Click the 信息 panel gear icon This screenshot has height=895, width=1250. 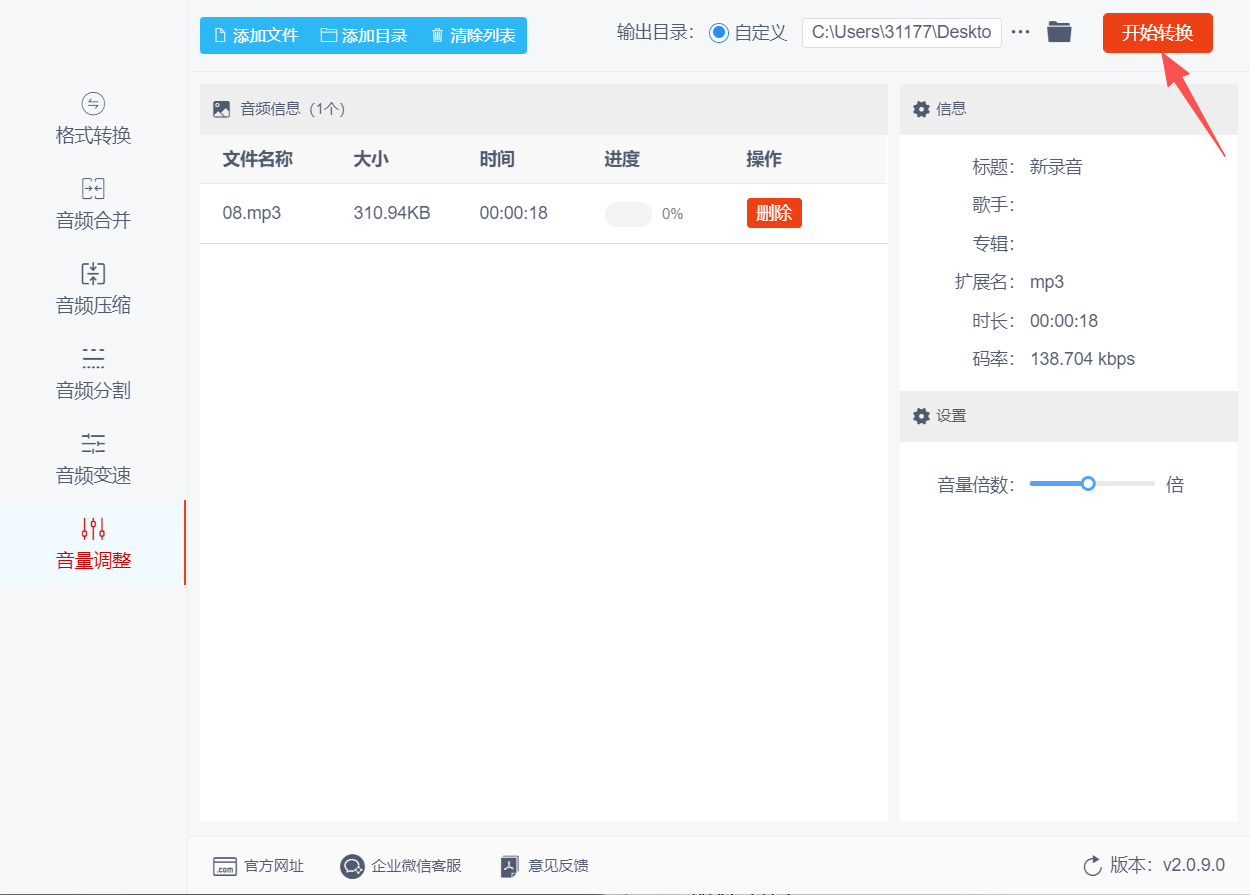point(921,109)
